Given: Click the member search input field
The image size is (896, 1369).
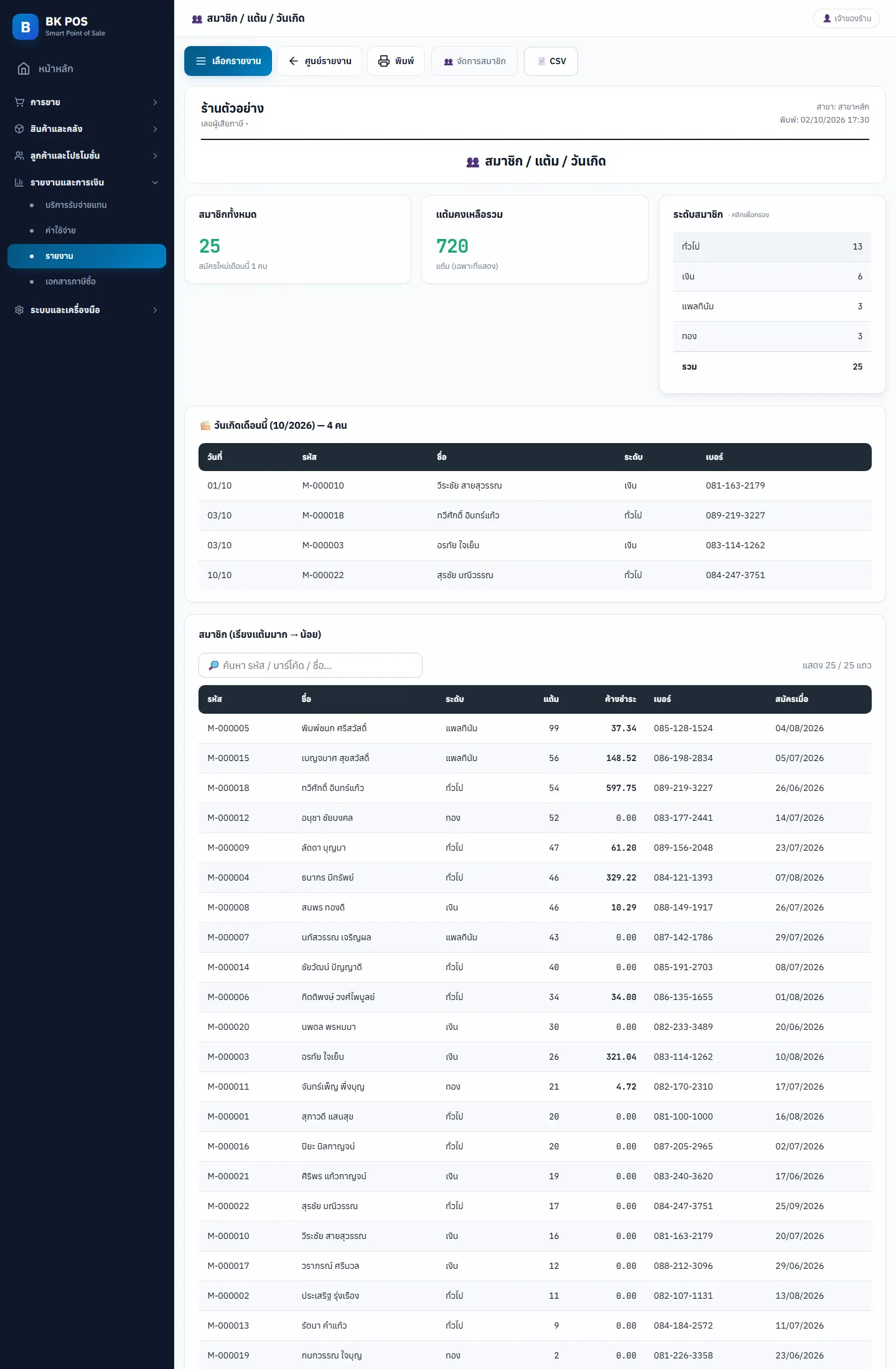Looking at the screenshot, I should [x=310, y=665].
